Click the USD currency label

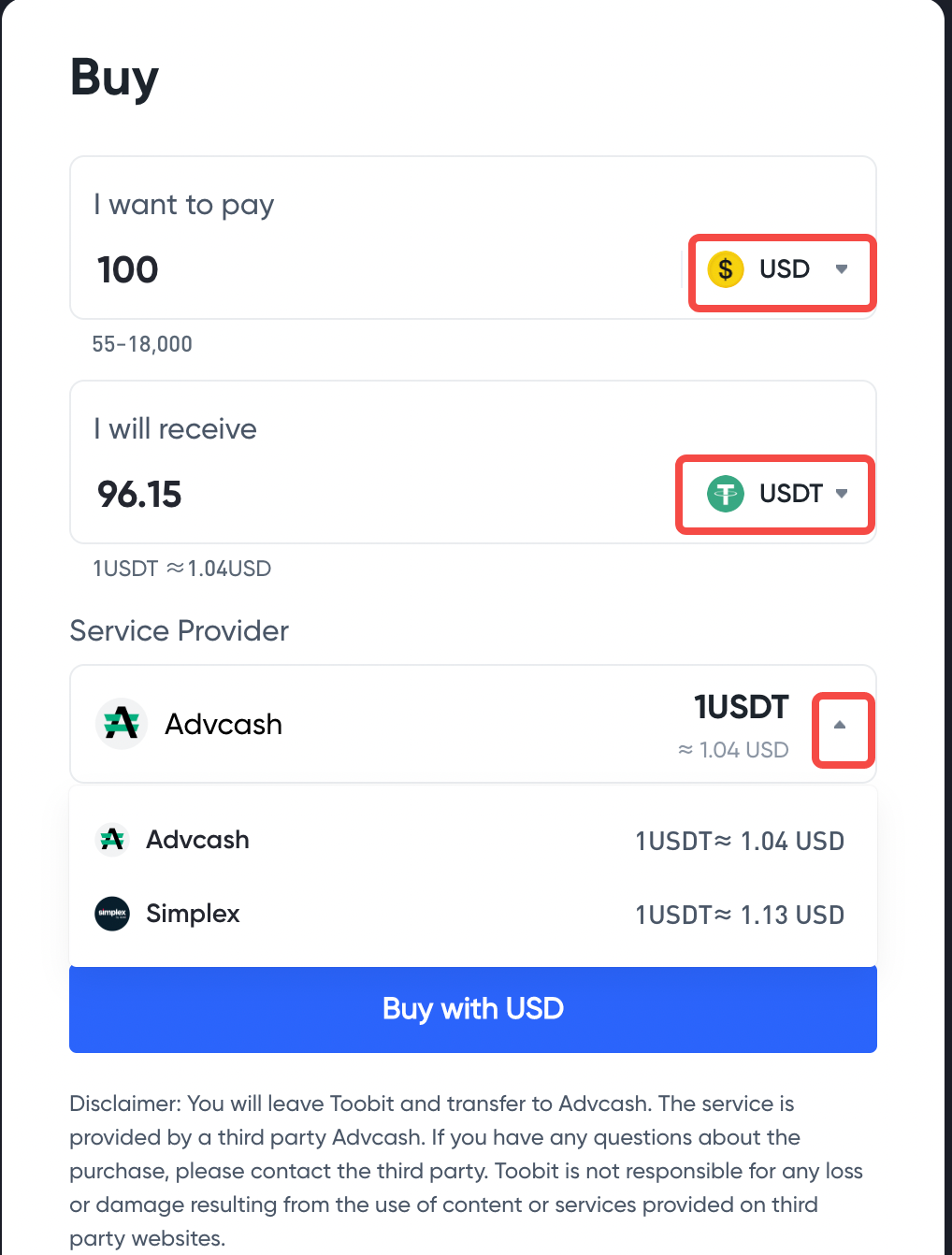[785, 269]
